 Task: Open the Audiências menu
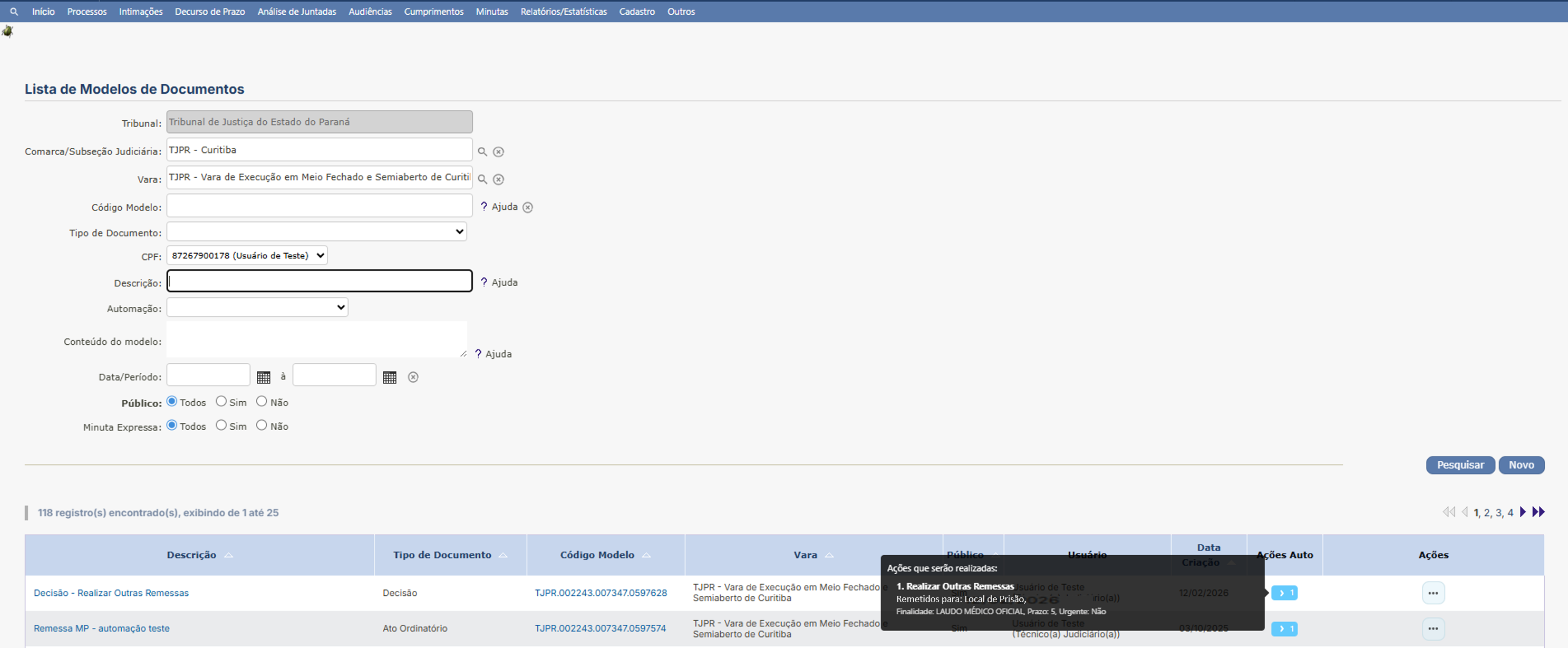point(370,12)
